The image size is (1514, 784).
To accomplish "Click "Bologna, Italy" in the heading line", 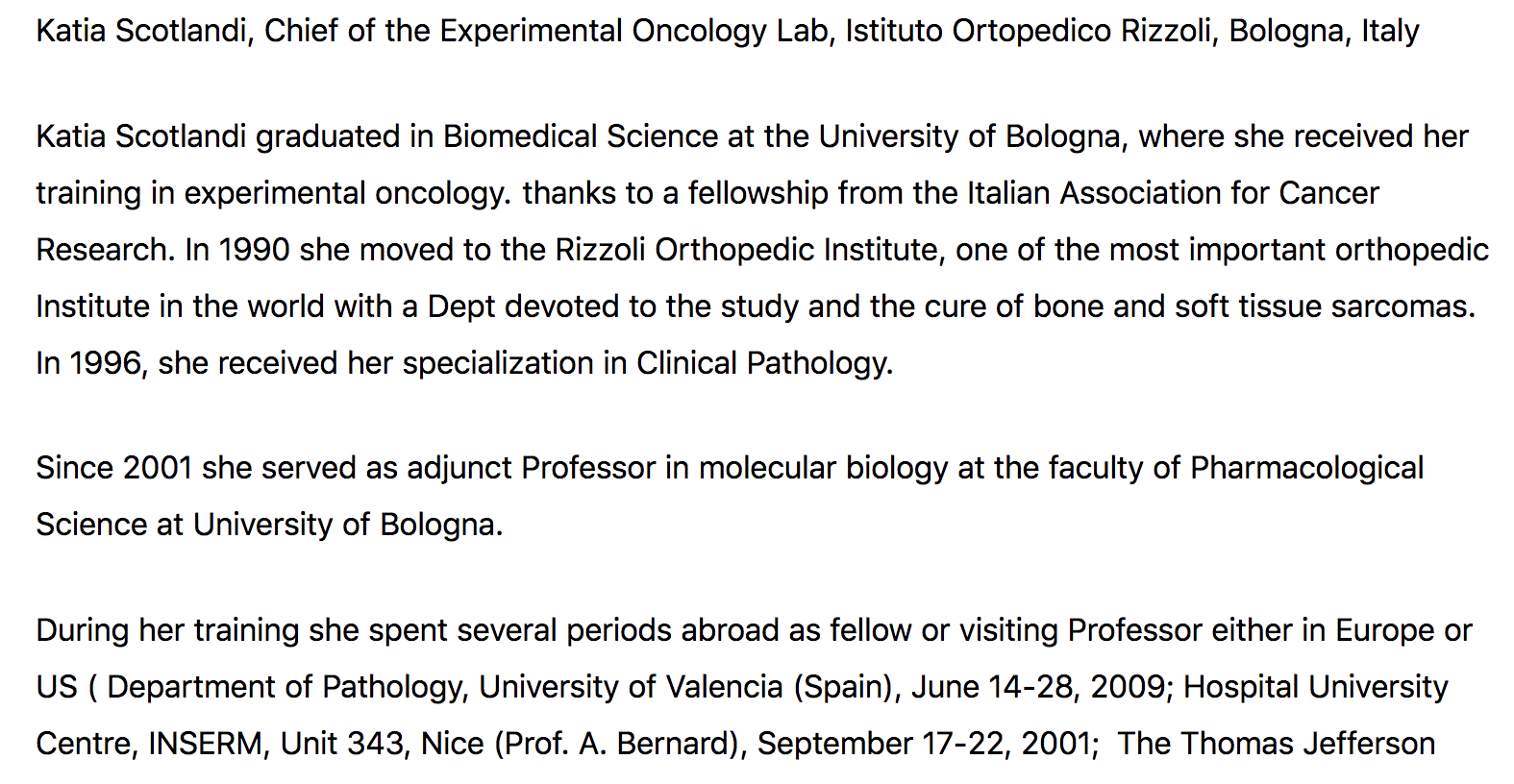I will pos(1324,32).
